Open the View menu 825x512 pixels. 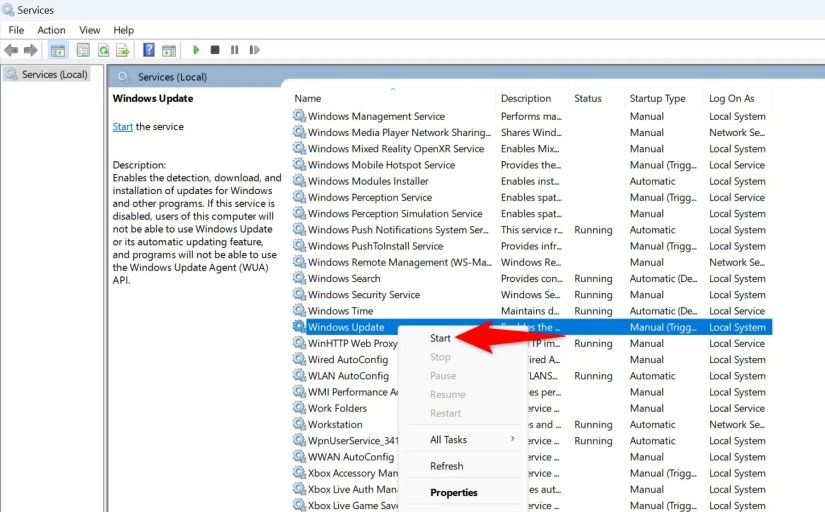89,30
